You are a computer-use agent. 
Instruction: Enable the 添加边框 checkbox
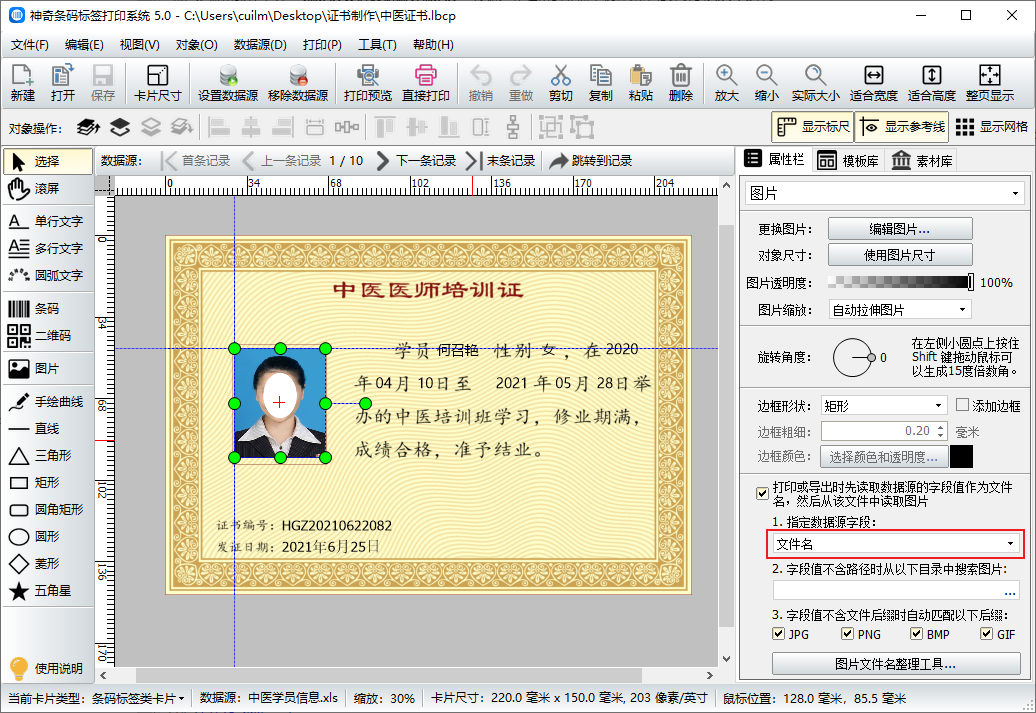coord(962,405)
